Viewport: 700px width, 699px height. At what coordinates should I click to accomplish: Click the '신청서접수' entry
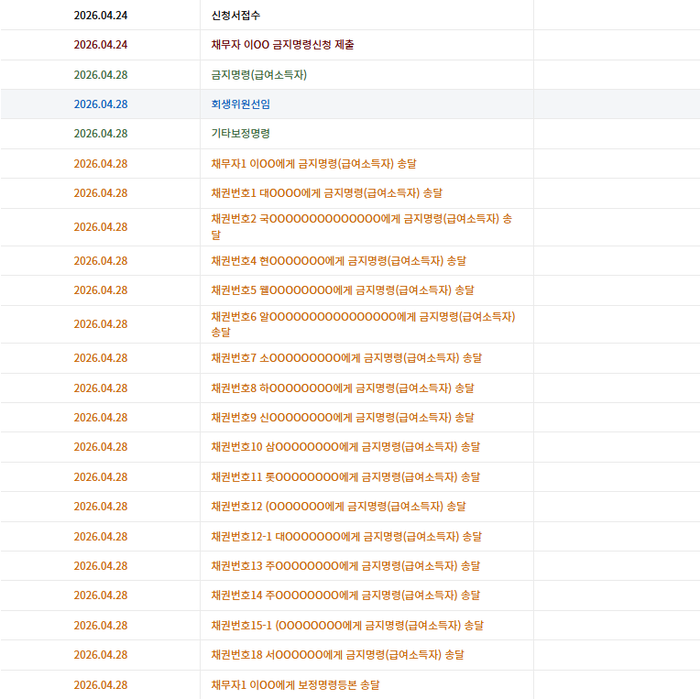tap(235, 15)
